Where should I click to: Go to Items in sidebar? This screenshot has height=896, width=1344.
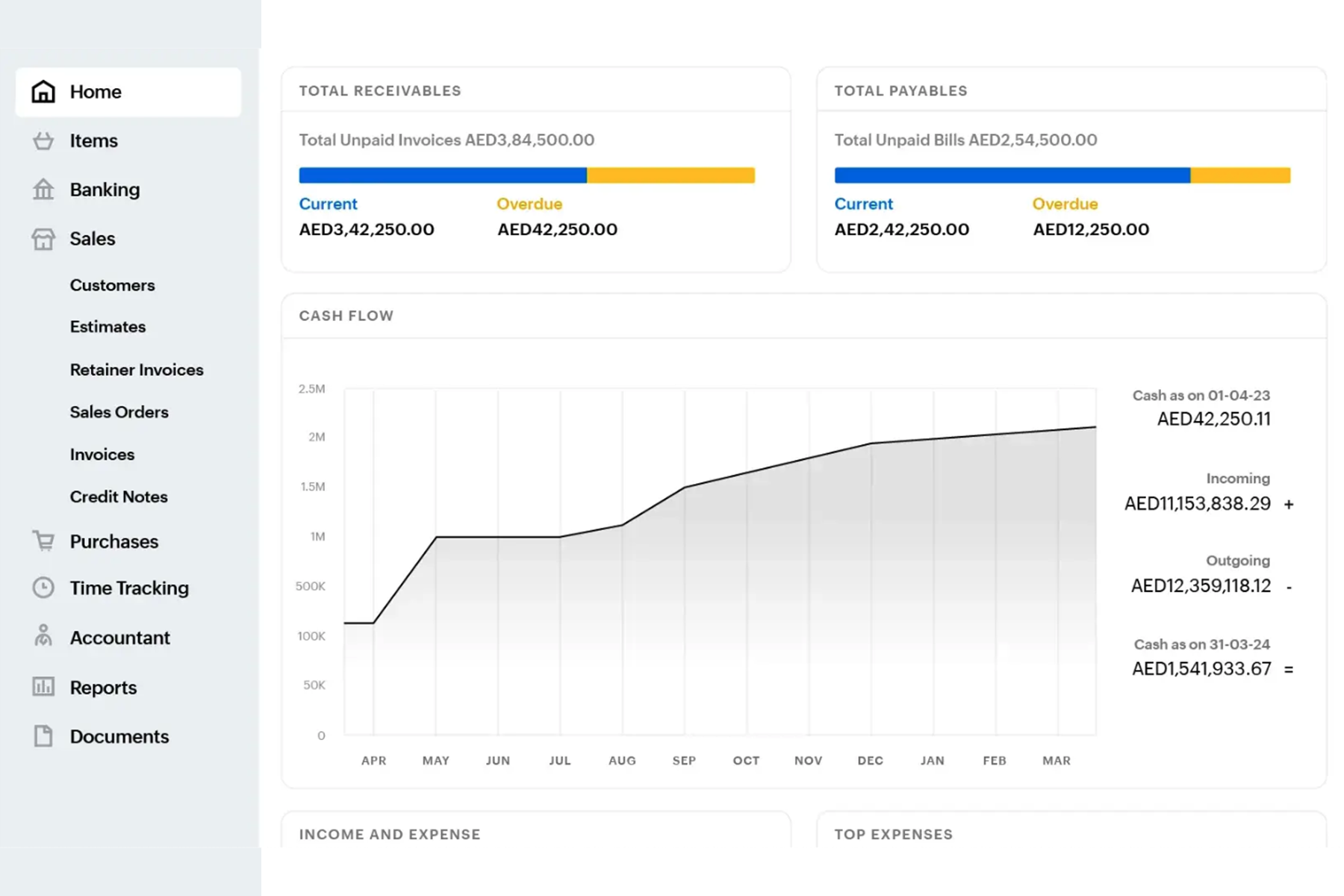(x=93, y=141)
